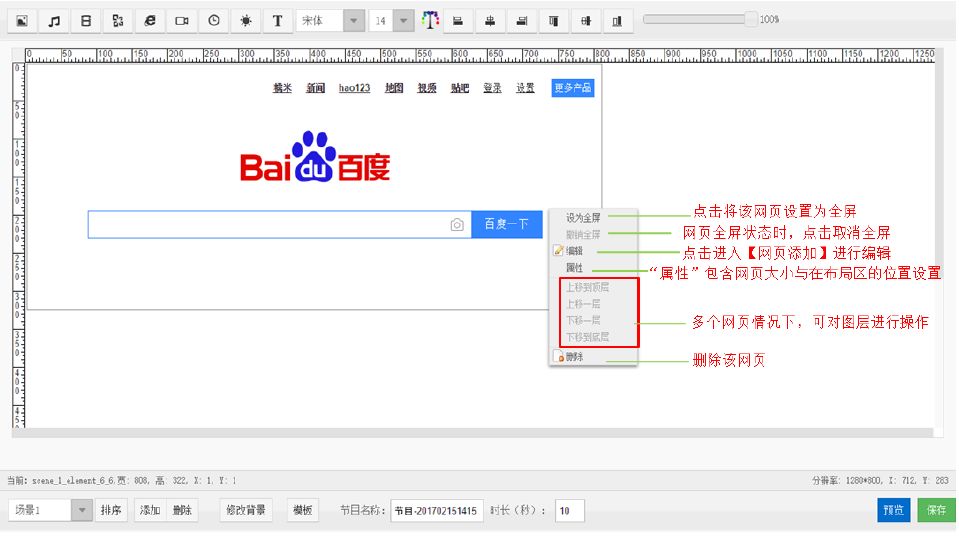Click the 修改背景 button

[246, 510]
